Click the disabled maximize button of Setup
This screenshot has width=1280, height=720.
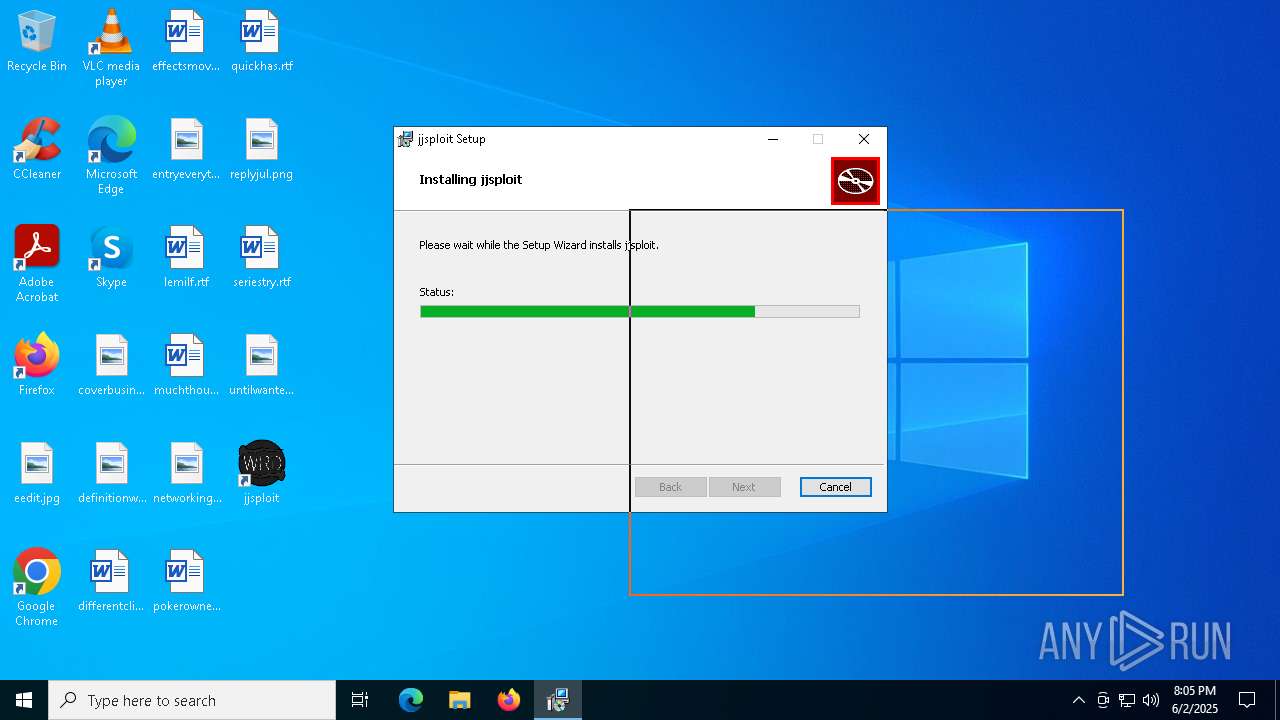818,139
